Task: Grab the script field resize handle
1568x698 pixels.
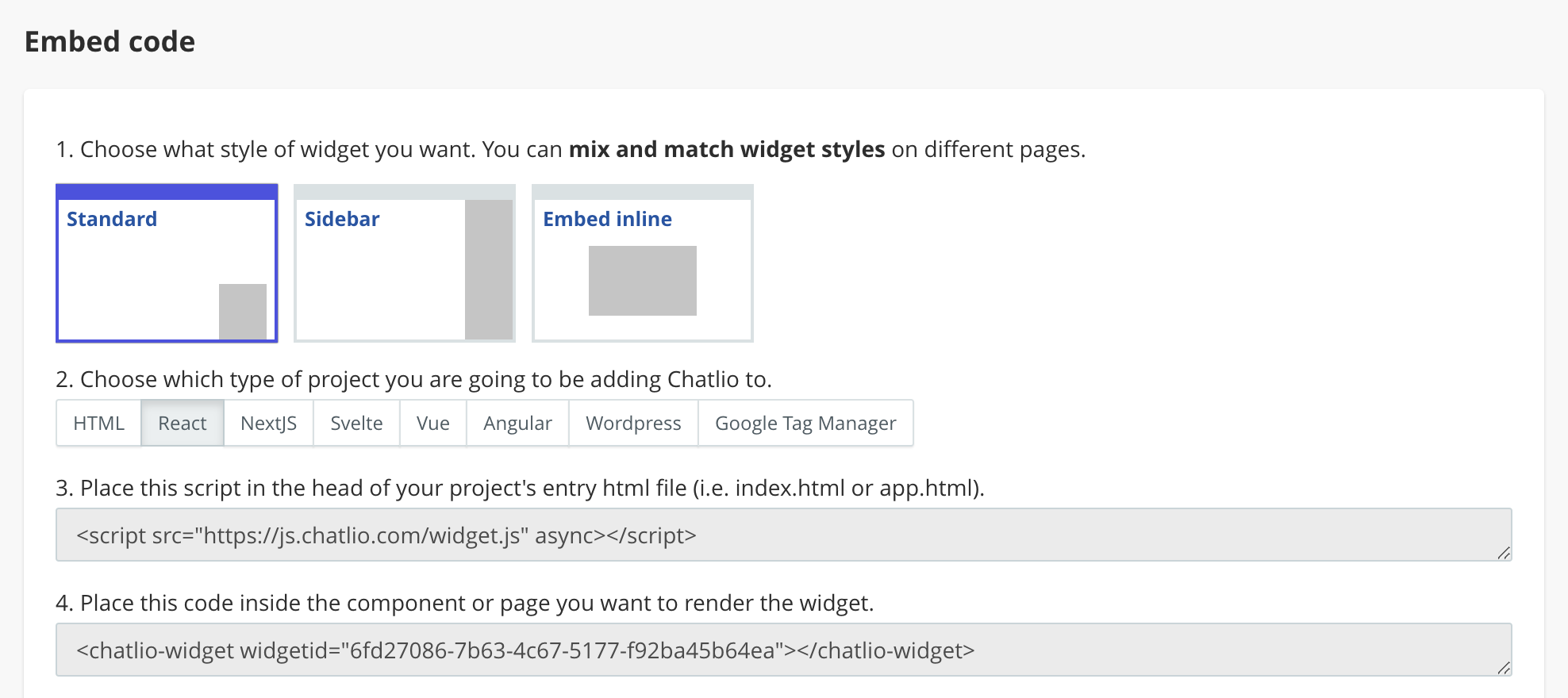Action: pos(1503,553)
